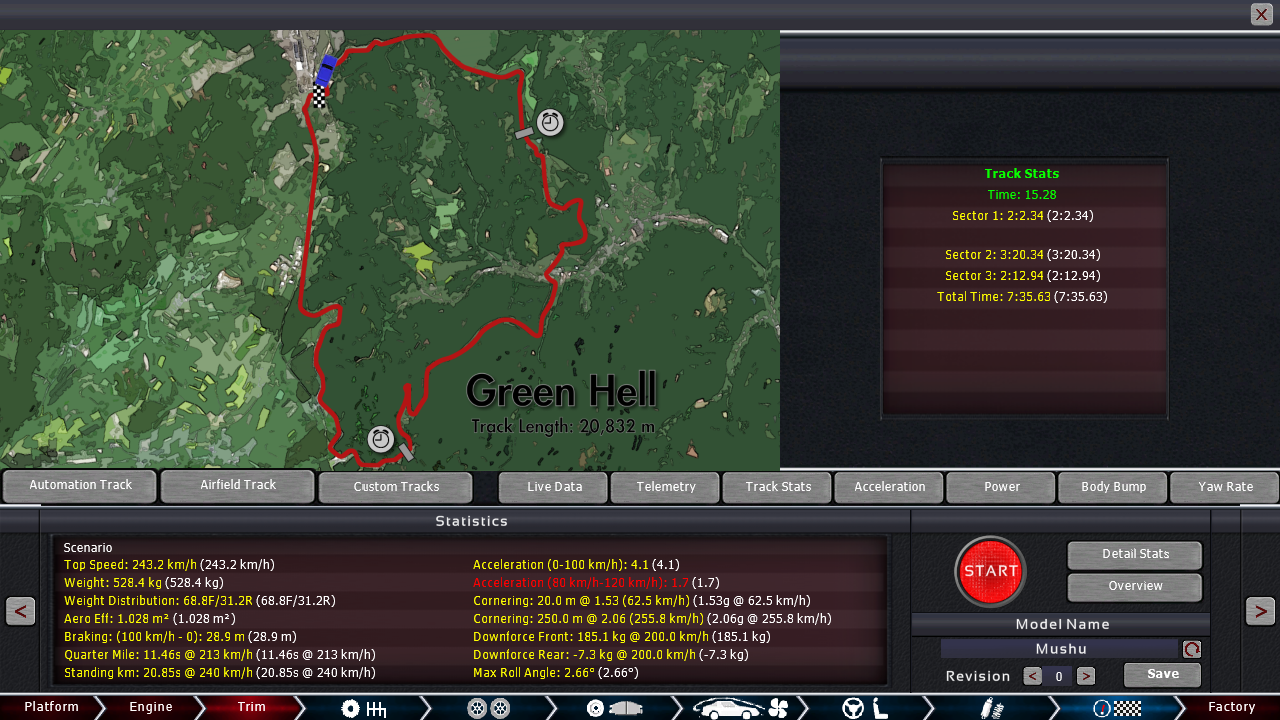Image resolution: width=1280 pixels, height=720 pixels.
Task: Click the refresh icon beside Mushu name
Action: pos(1192,649)
